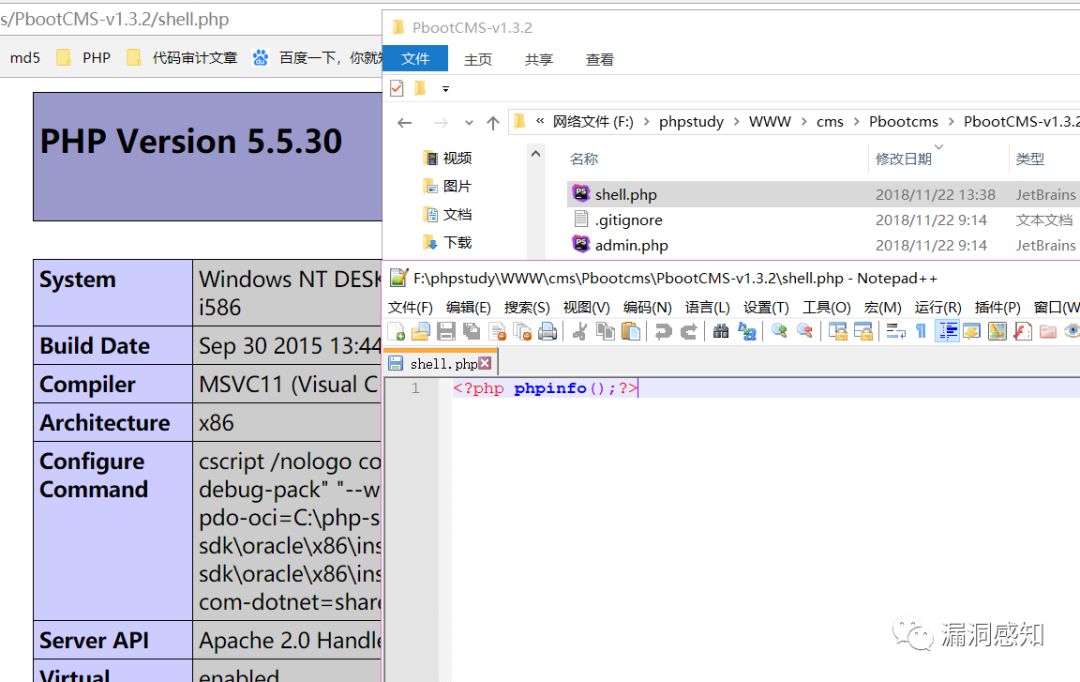Open the 设置(T) menu
This screenshot has height=682, width=1080.
(766, 307)
